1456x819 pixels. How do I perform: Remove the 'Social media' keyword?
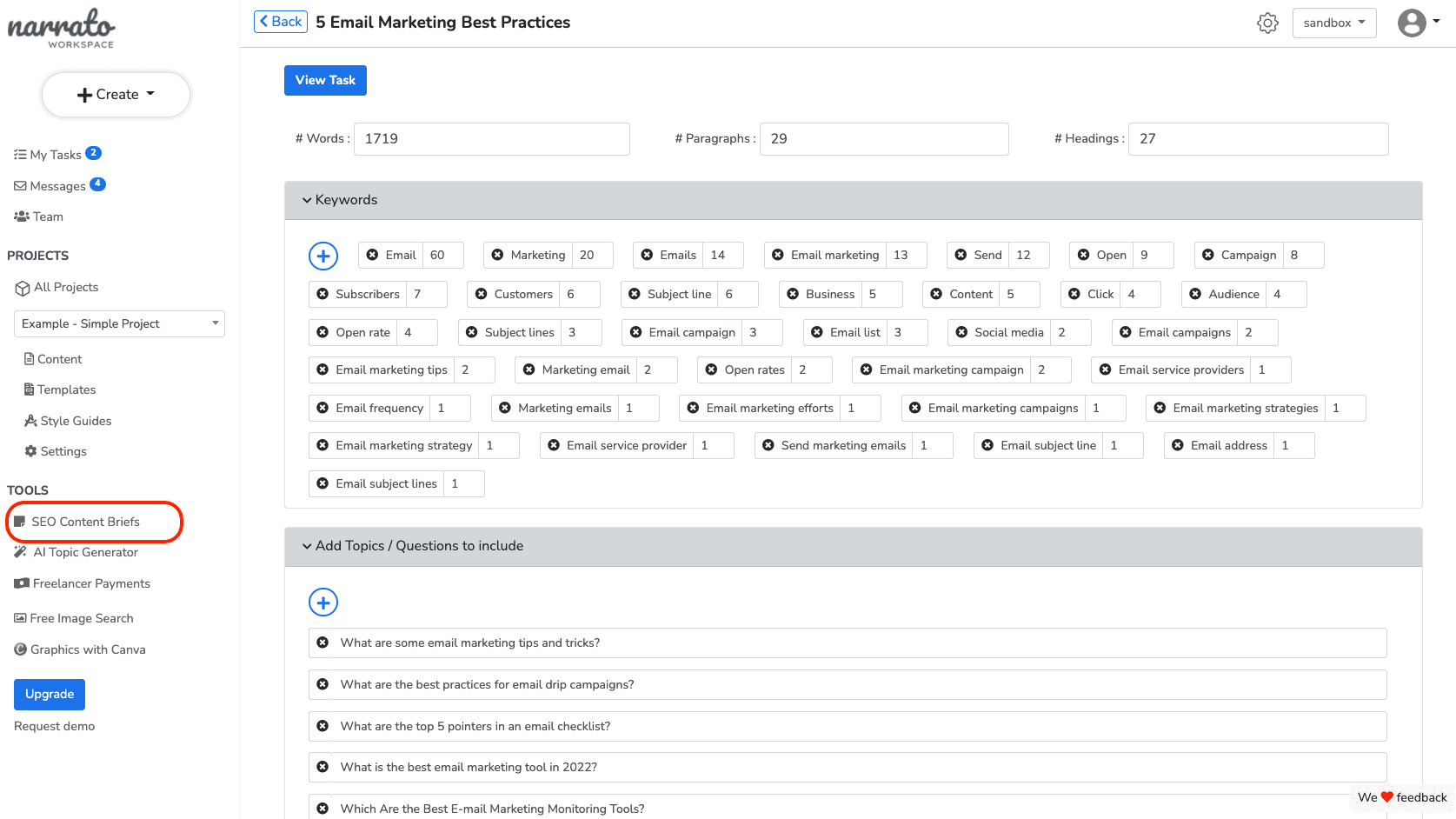[x=961, y=332]
